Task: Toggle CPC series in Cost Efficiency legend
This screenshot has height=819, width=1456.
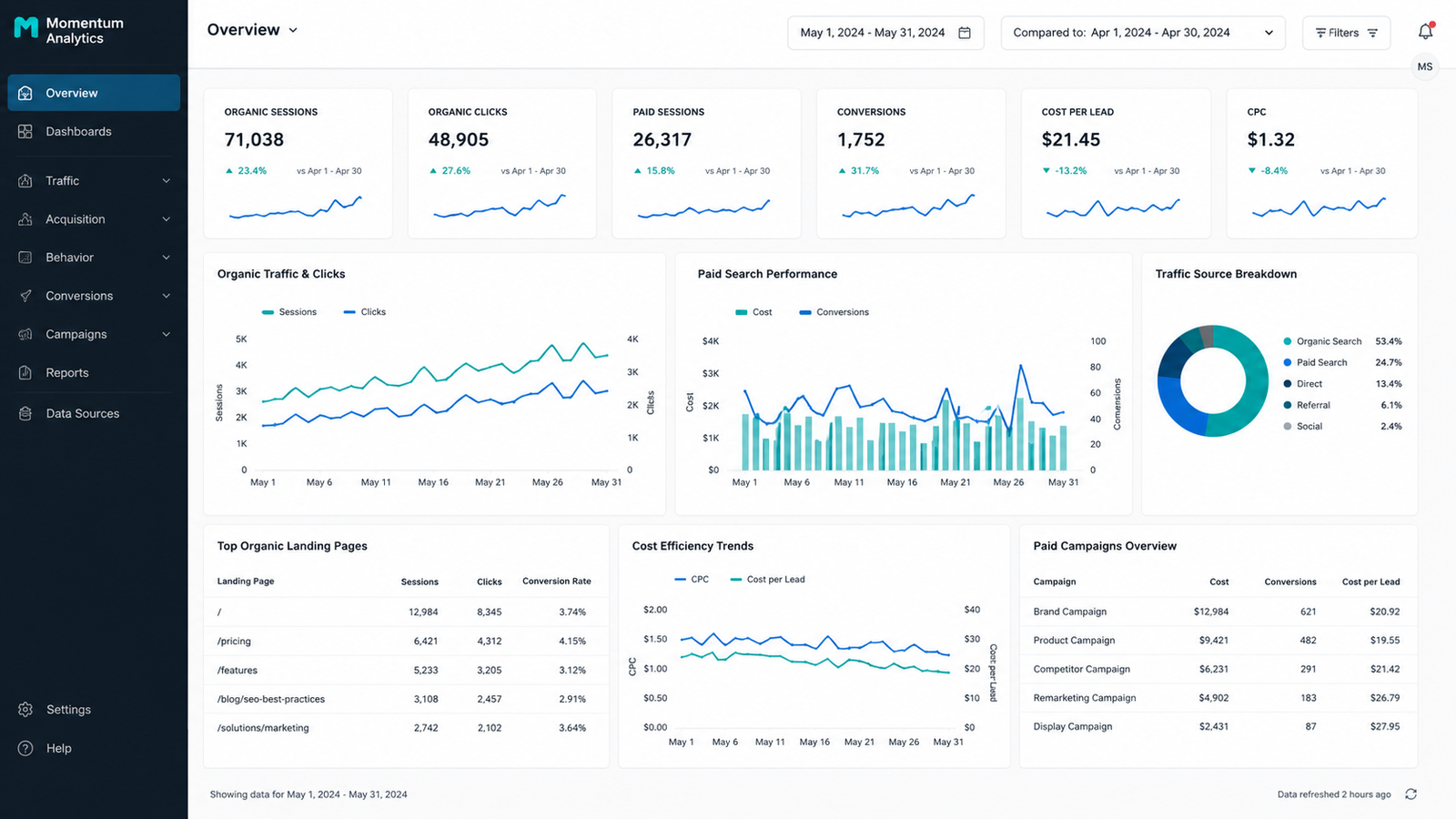Action: 692,580
